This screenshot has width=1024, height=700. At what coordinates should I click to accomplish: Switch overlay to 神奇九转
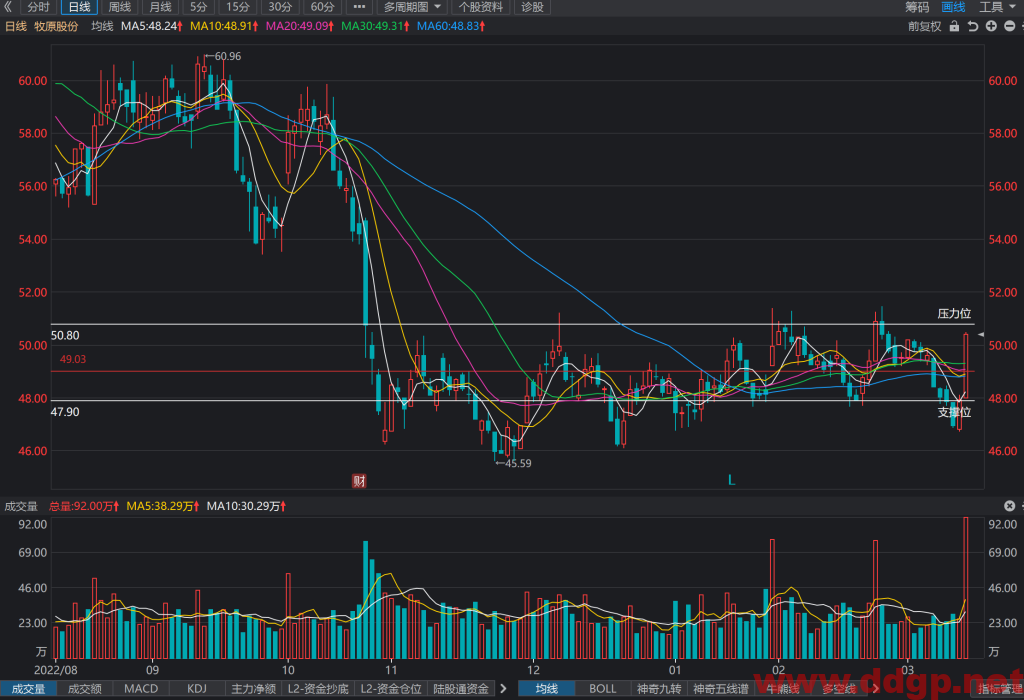click(x=659, y=688)
